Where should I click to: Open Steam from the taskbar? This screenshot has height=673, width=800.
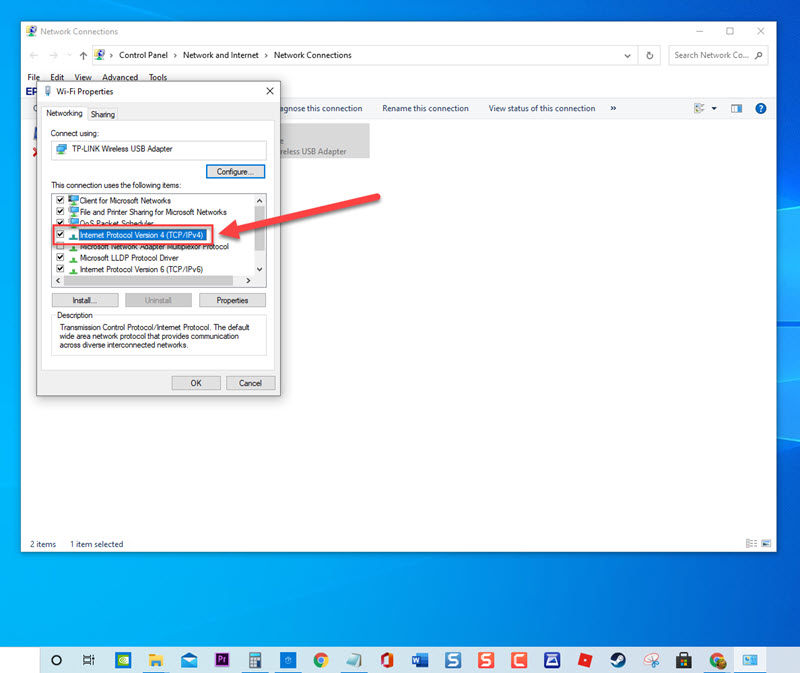(x=619, y=660)
